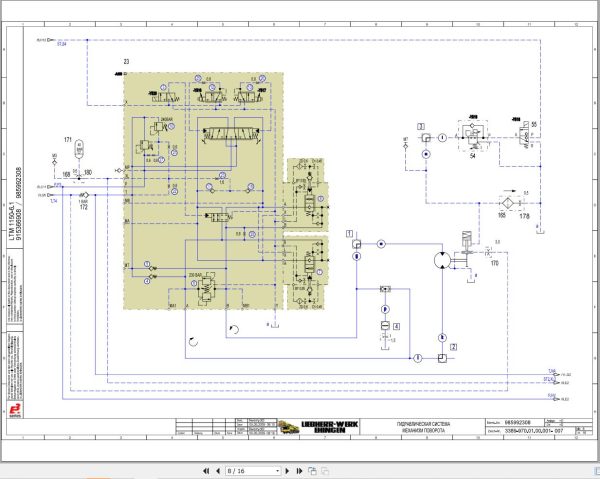Click the Russian drawing title text
The image size is (600, 479).
coord(423,427)
